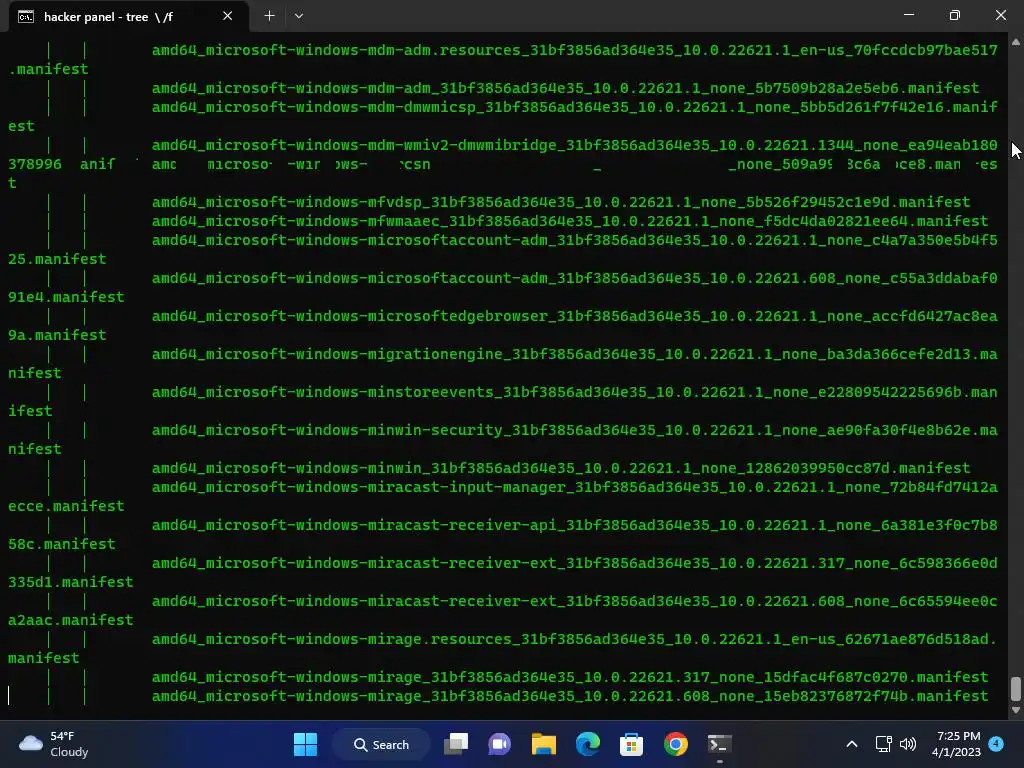Launch Microsoft Edge from taskbar

pos(588,744)
